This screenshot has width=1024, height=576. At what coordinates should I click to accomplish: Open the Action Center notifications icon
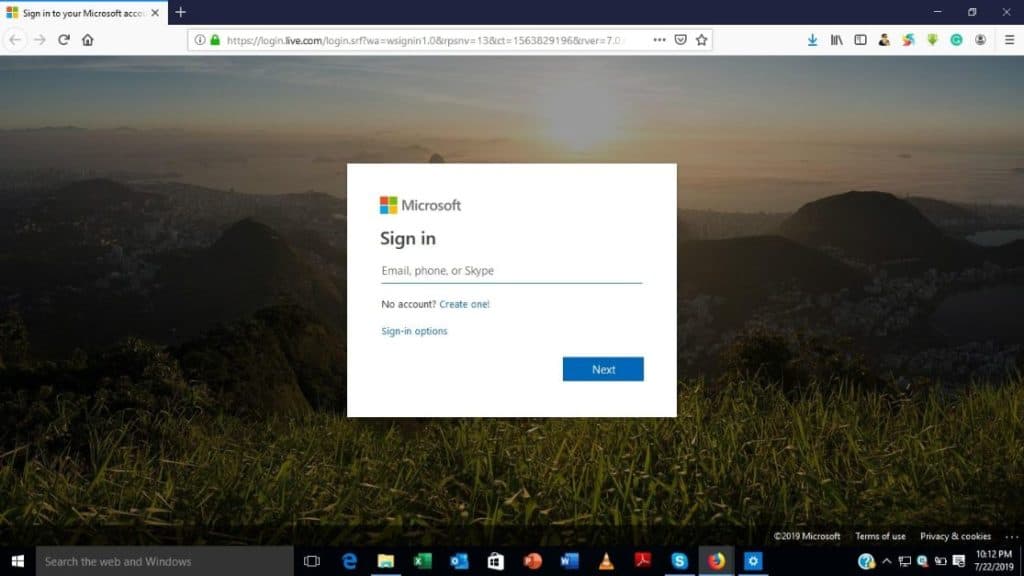coord(959,561)
